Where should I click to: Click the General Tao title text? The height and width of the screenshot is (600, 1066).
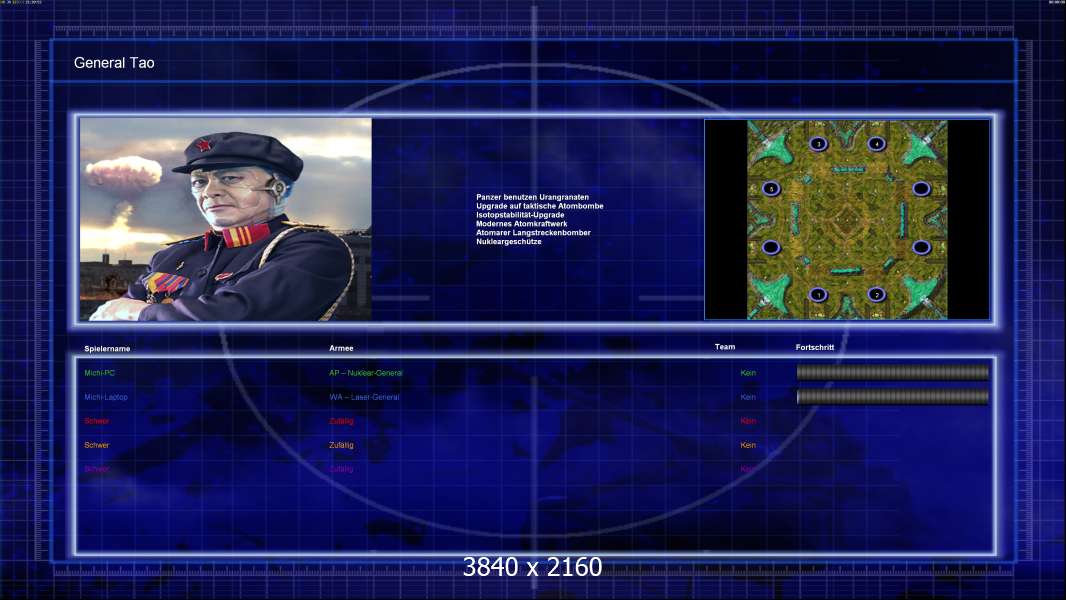tap(114, 63)
